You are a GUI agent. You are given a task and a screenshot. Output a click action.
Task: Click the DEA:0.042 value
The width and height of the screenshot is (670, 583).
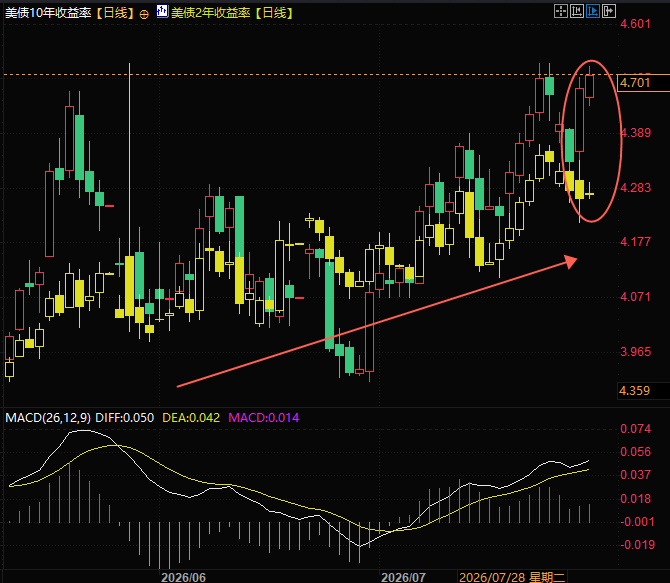pos(191,418)
